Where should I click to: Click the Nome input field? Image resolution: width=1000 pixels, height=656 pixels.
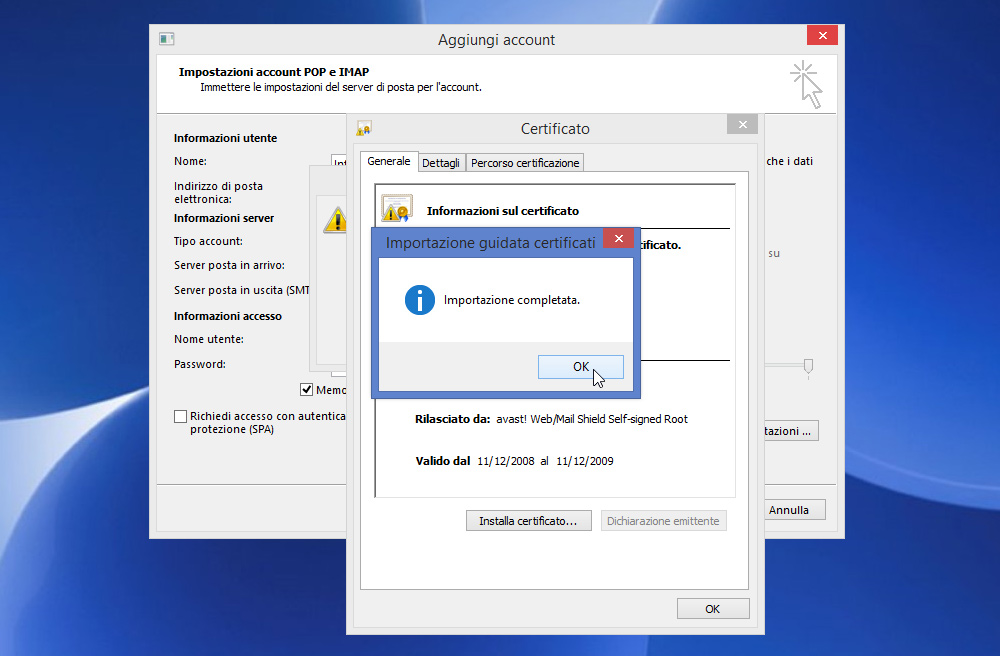click(339, 161)
